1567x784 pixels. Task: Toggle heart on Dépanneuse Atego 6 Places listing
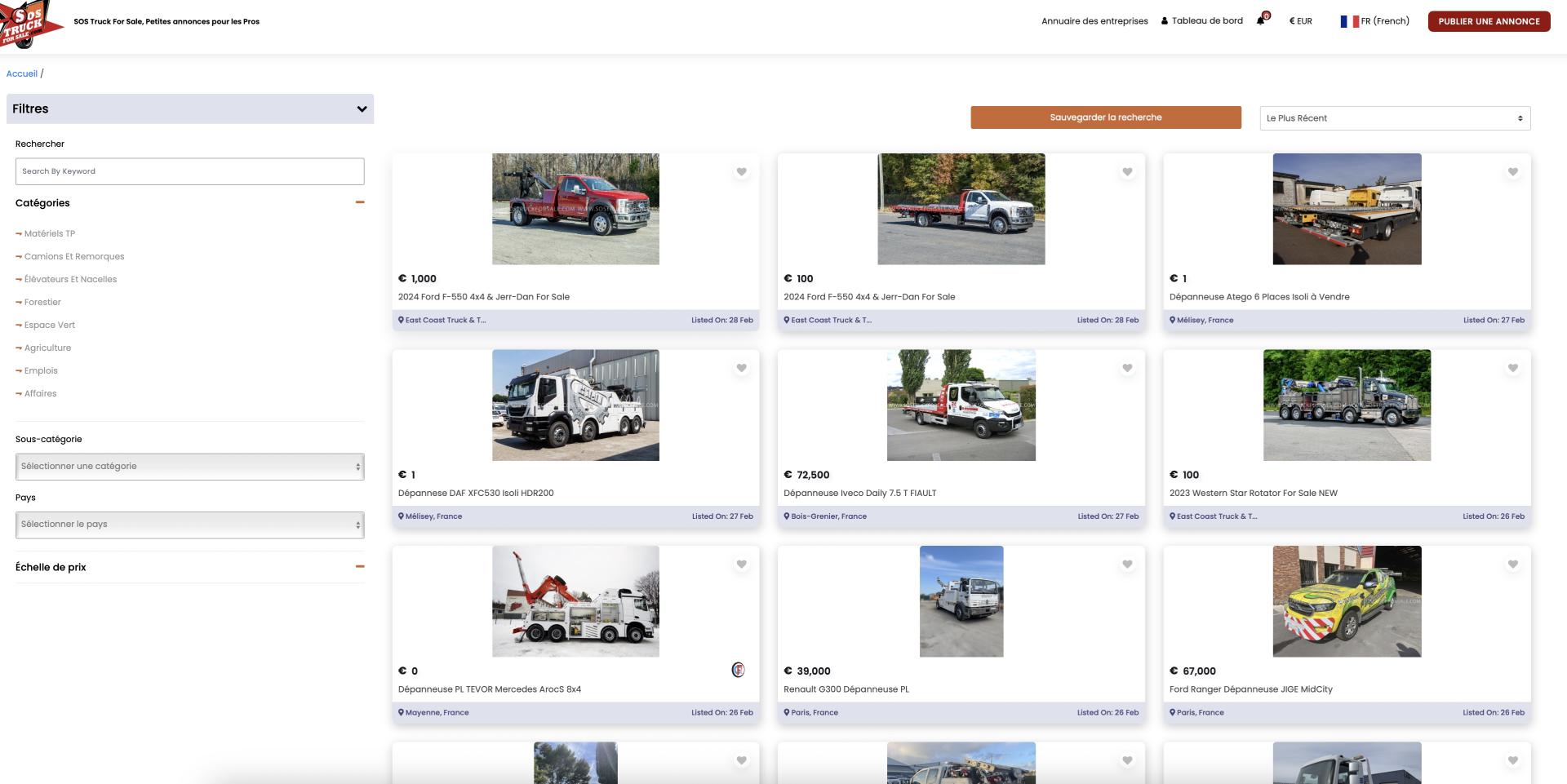[1512, 172]
